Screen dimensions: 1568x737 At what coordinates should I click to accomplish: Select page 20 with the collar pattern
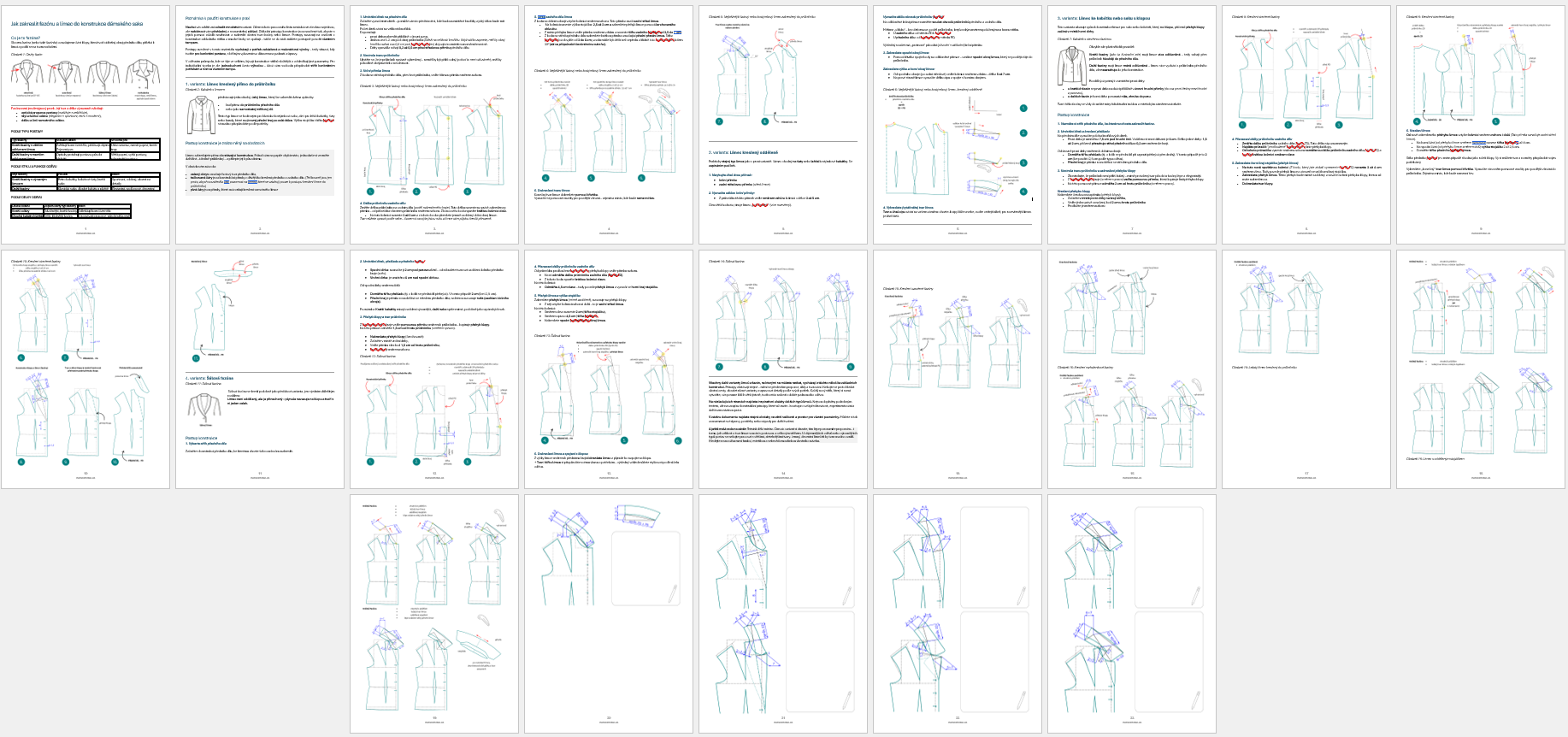coord(609,613)
